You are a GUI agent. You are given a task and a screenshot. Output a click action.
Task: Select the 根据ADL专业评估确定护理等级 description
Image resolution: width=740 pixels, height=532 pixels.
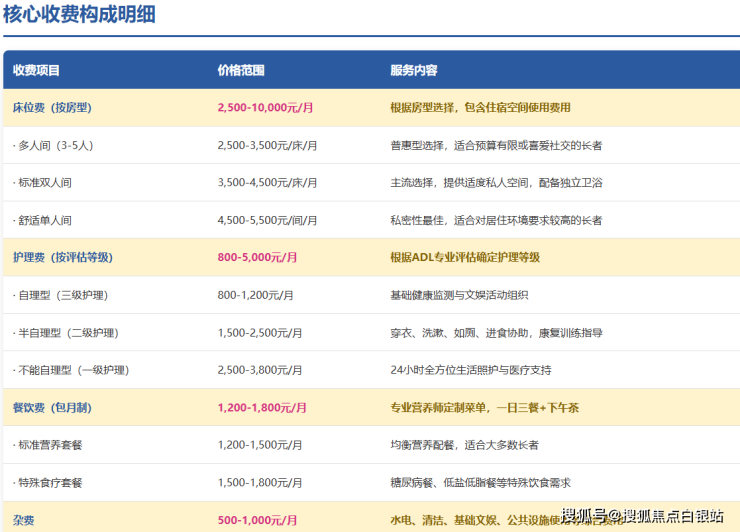[x=465, y=257]
